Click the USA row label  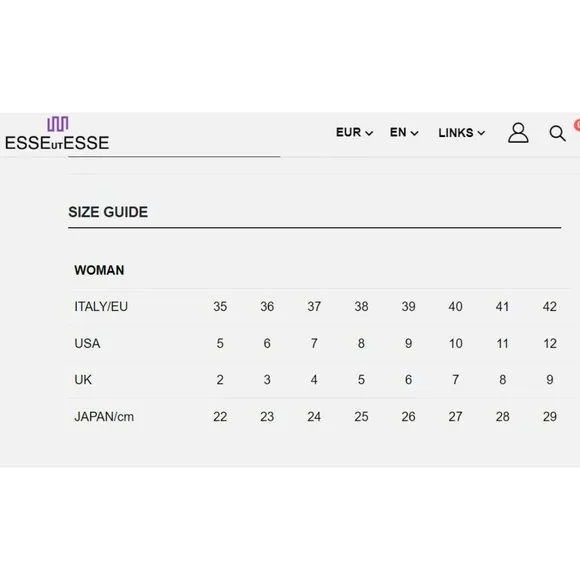[x=87, y=344]
